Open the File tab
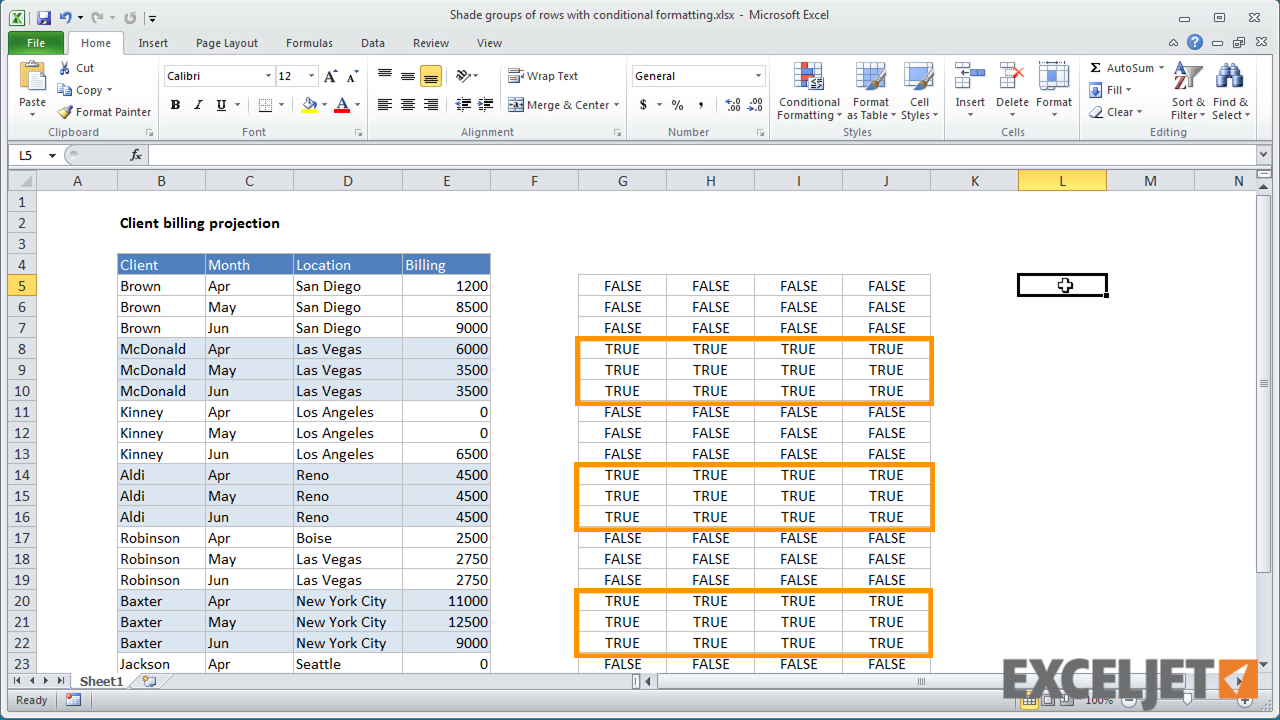 [36, 43]
